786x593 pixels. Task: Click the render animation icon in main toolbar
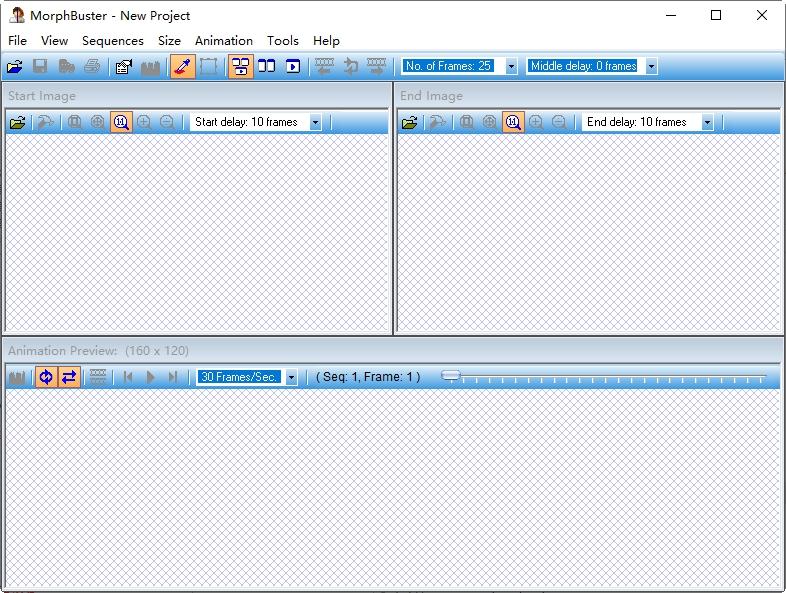[150, 66]
